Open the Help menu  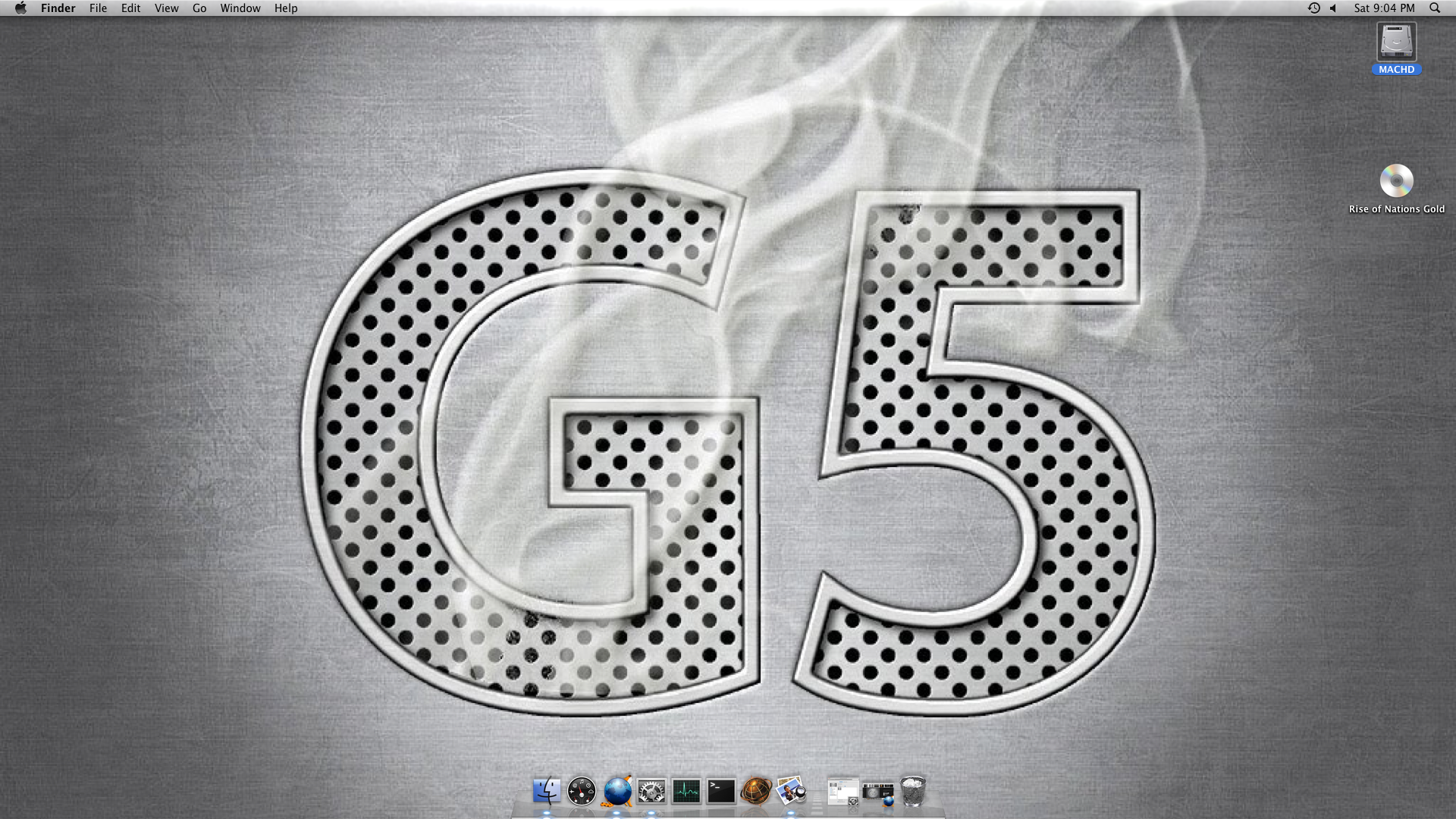(x=286, y=8)
